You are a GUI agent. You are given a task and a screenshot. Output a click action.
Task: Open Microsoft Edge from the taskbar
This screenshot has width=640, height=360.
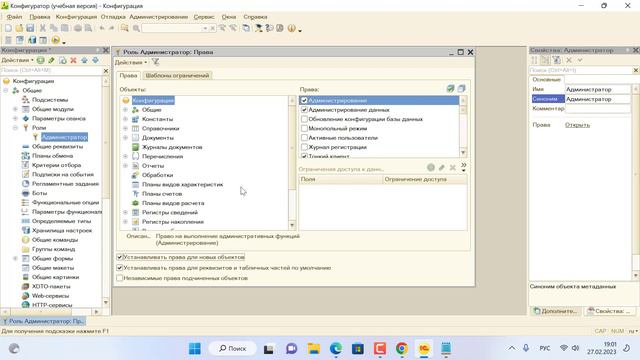pos(336,349)
